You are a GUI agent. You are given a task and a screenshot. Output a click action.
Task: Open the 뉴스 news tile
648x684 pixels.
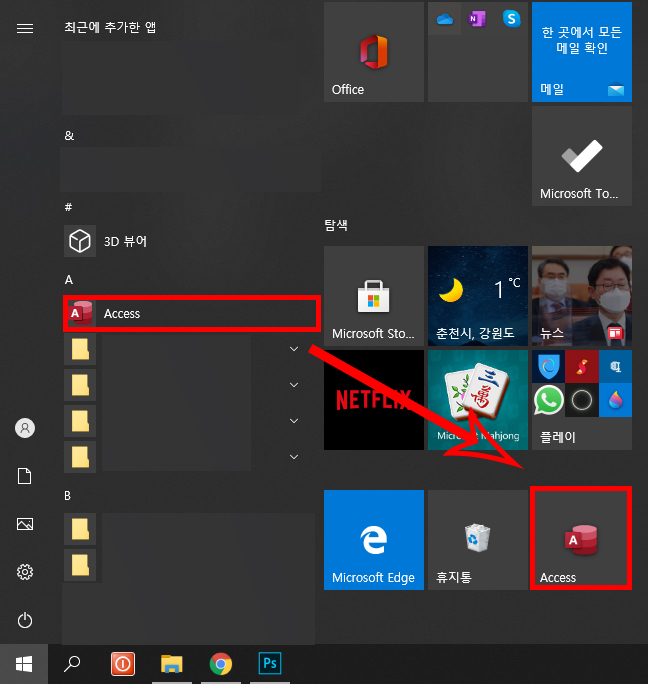coord(582,296)
